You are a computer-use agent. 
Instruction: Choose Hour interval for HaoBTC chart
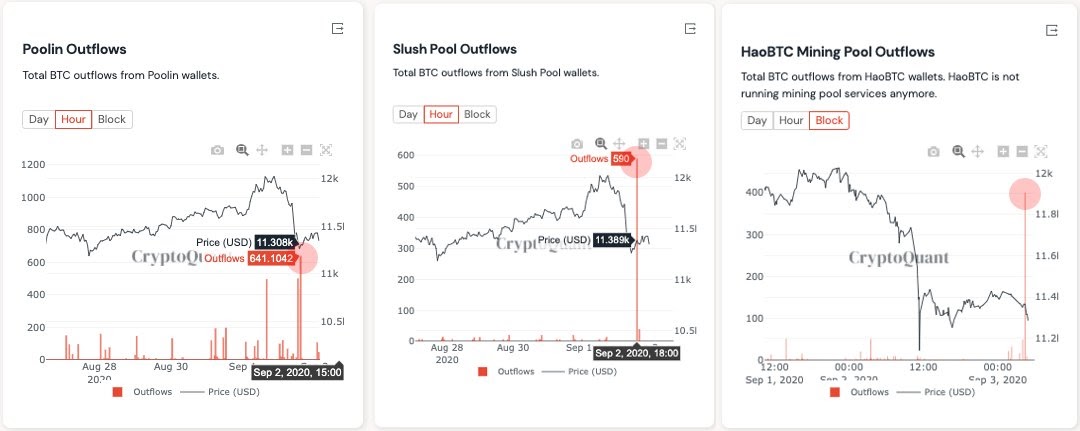click(791, 121)
